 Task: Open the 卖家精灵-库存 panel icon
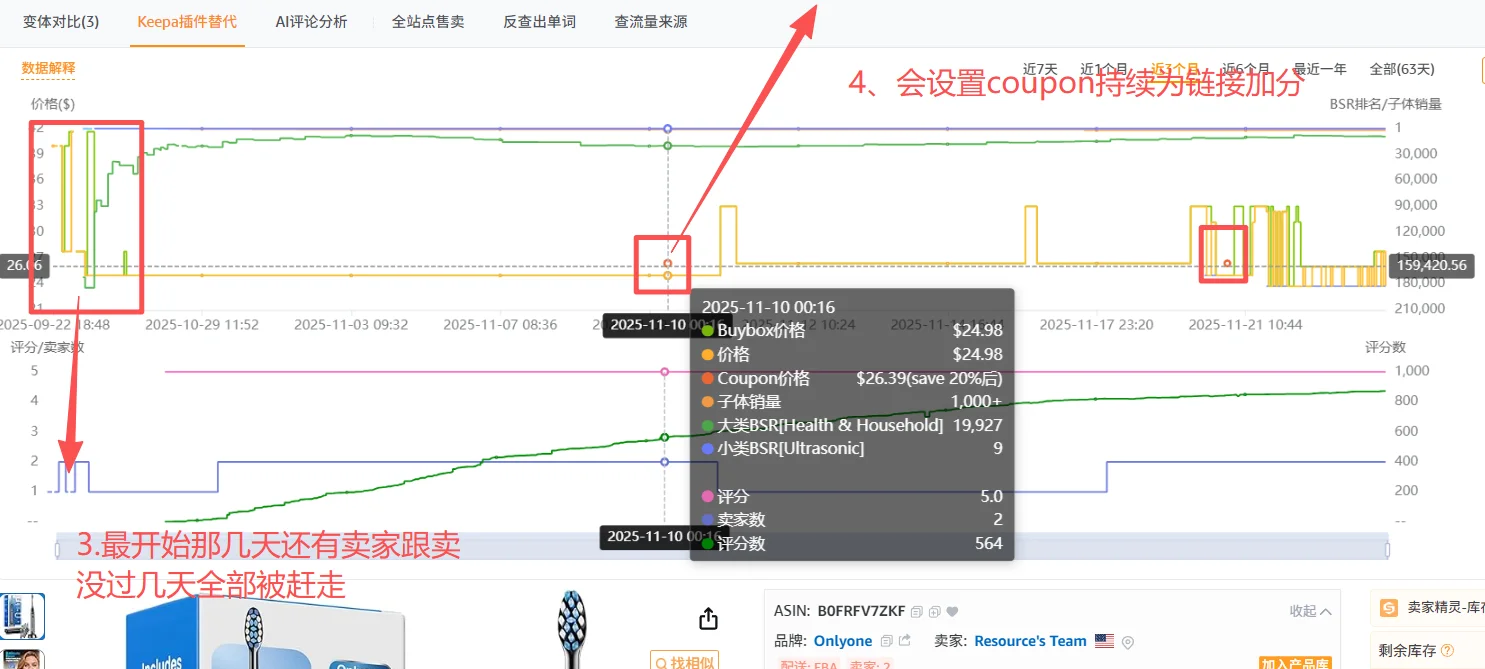tap(1389, 608)
